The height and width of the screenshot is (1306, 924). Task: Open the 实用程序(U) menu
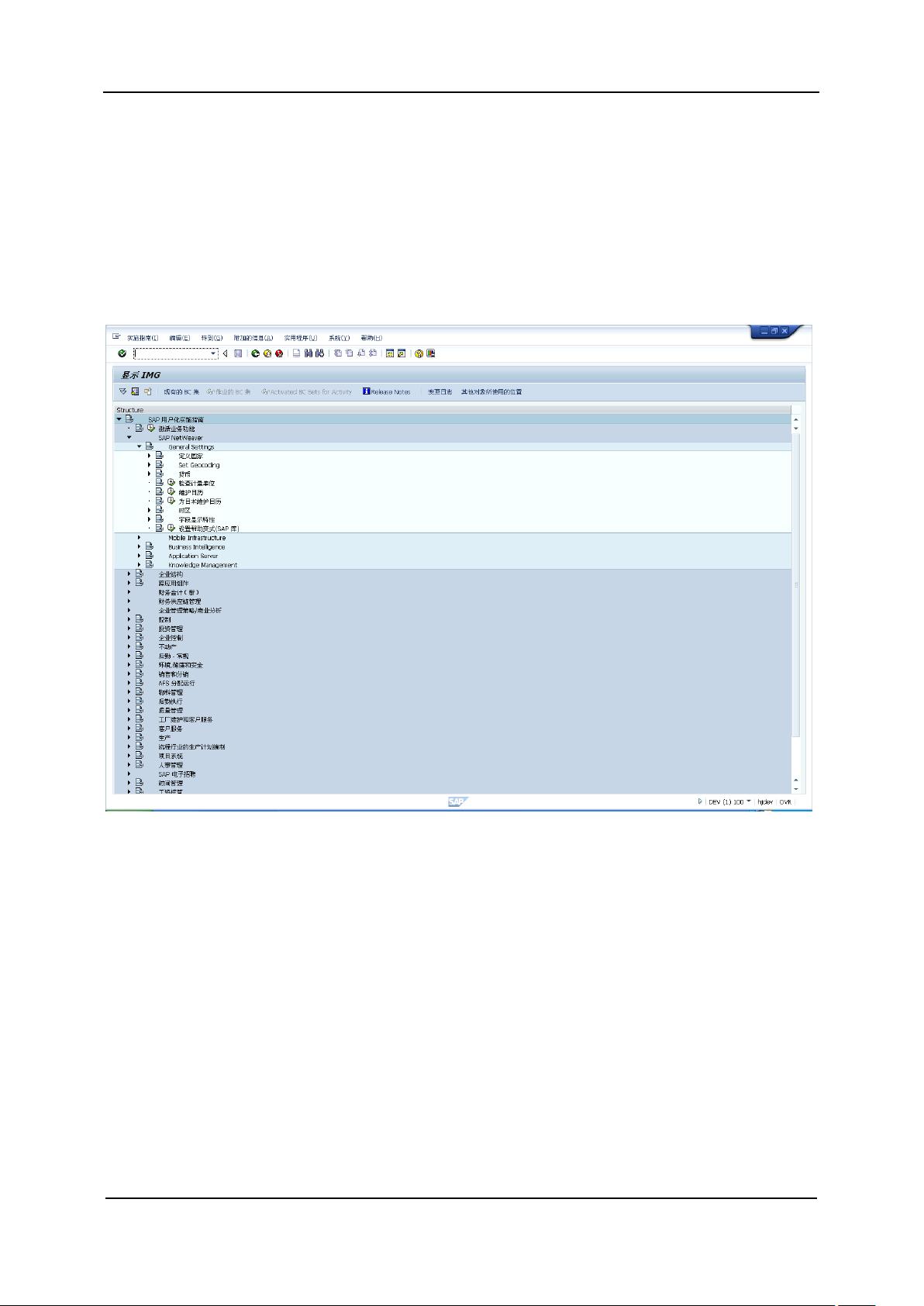click(x=301, y=338)
